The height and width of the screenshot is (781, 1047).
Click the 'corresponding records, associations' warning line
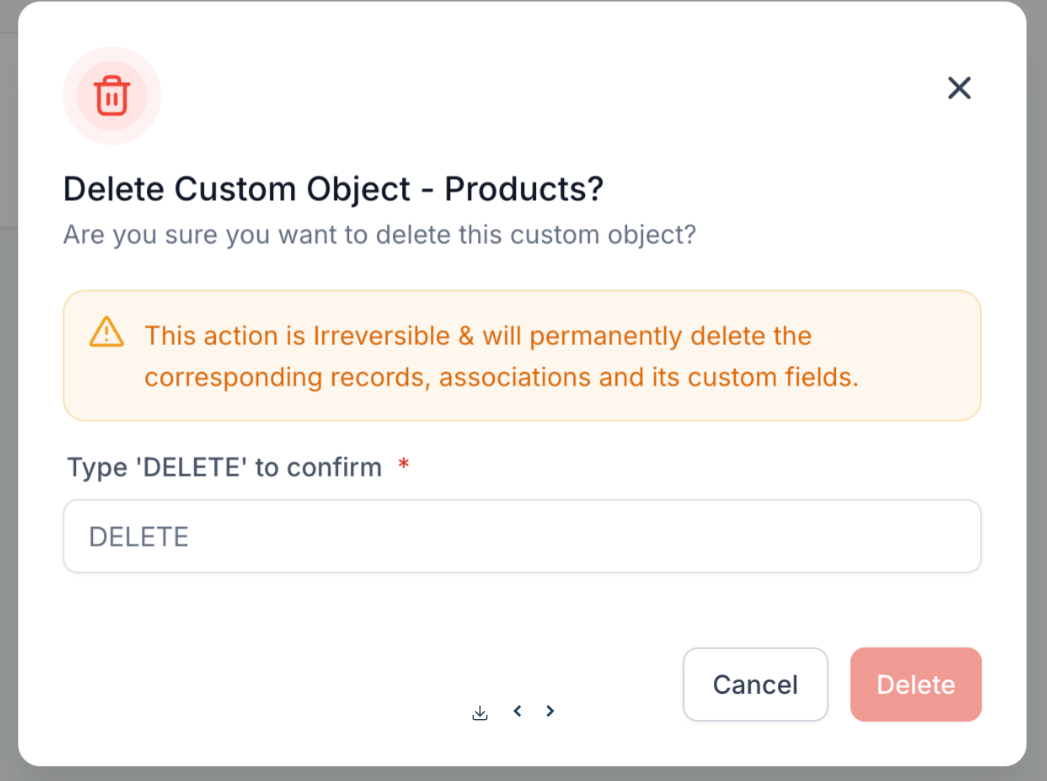(501, 377)
